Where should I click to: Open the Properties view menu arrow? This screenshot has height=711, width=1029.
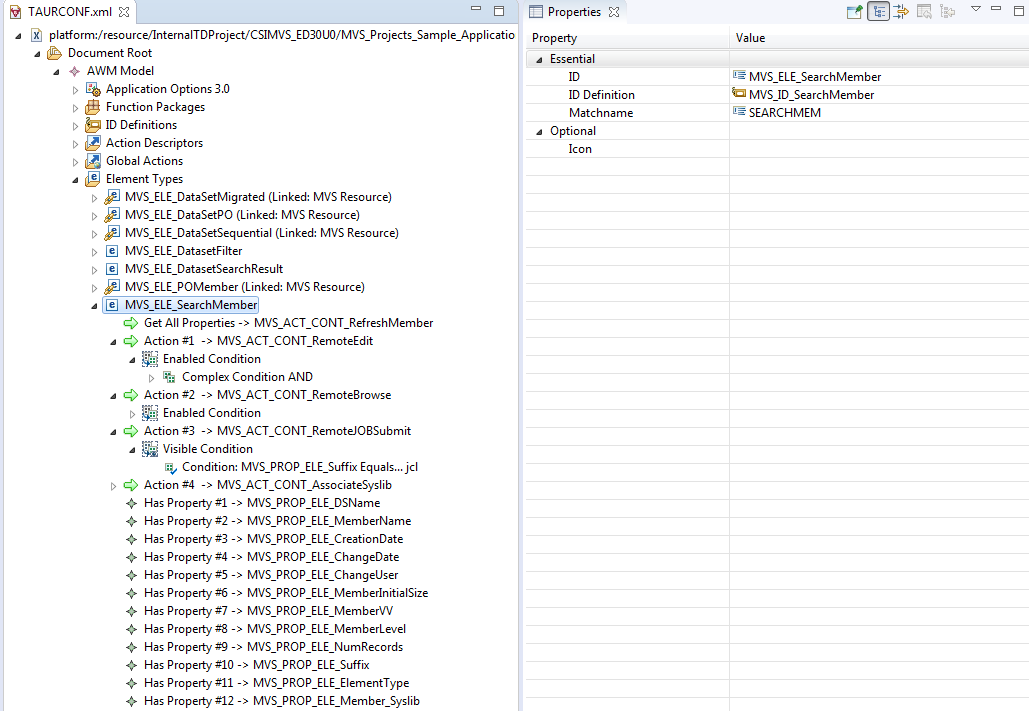(976, 10)
